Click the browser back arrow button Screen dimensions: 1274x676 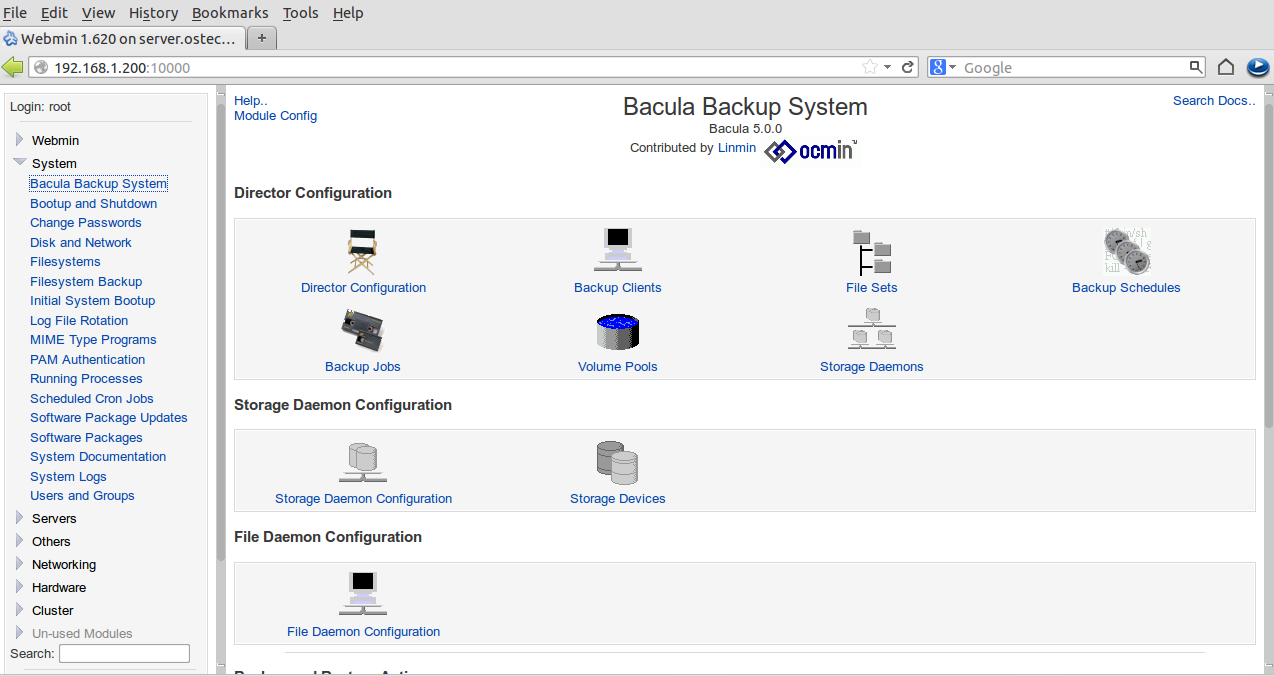coord(13,67)
